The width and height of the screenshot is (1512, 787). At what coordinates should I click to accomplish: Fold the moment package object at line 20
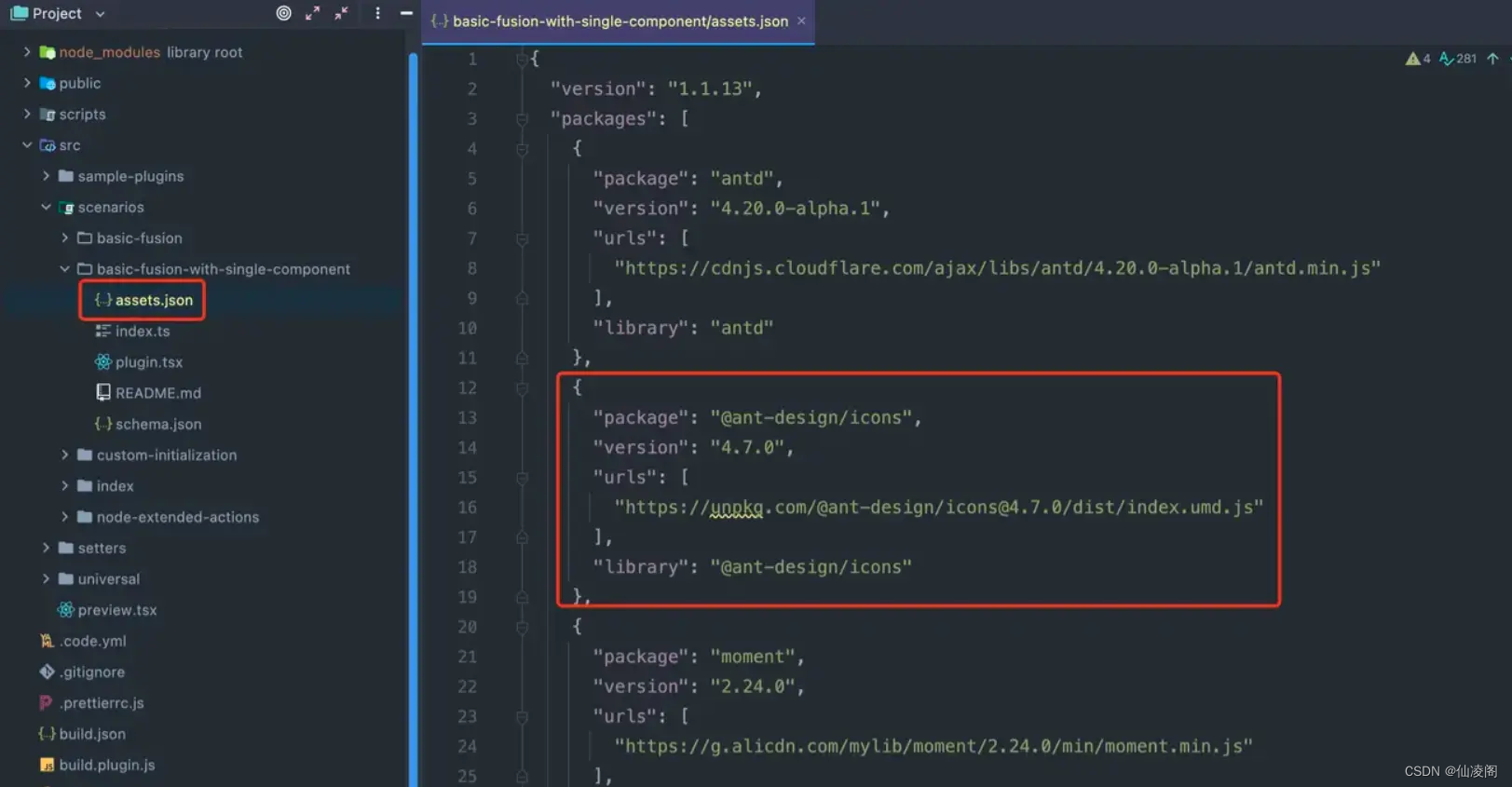pos(522,627)
